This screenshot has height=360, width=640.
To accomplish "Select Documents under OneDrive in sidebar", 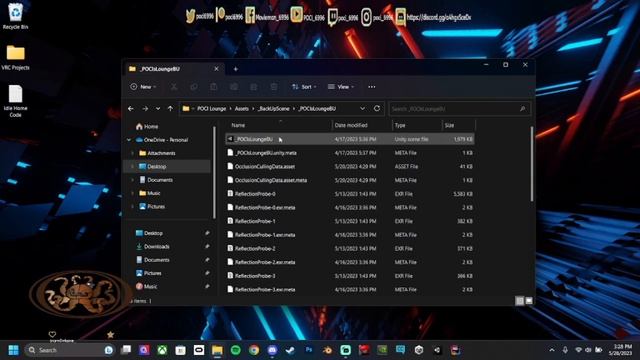I will (x=156, y=180).
